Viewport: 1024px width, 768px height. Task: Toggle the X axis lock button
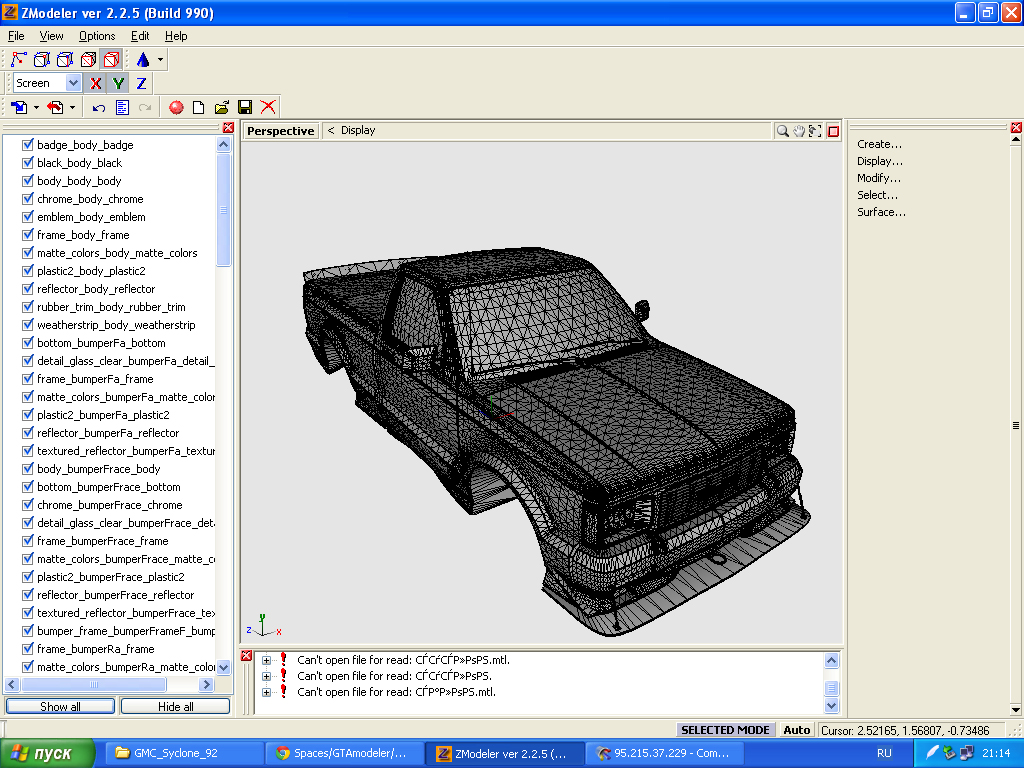[96, 84]
